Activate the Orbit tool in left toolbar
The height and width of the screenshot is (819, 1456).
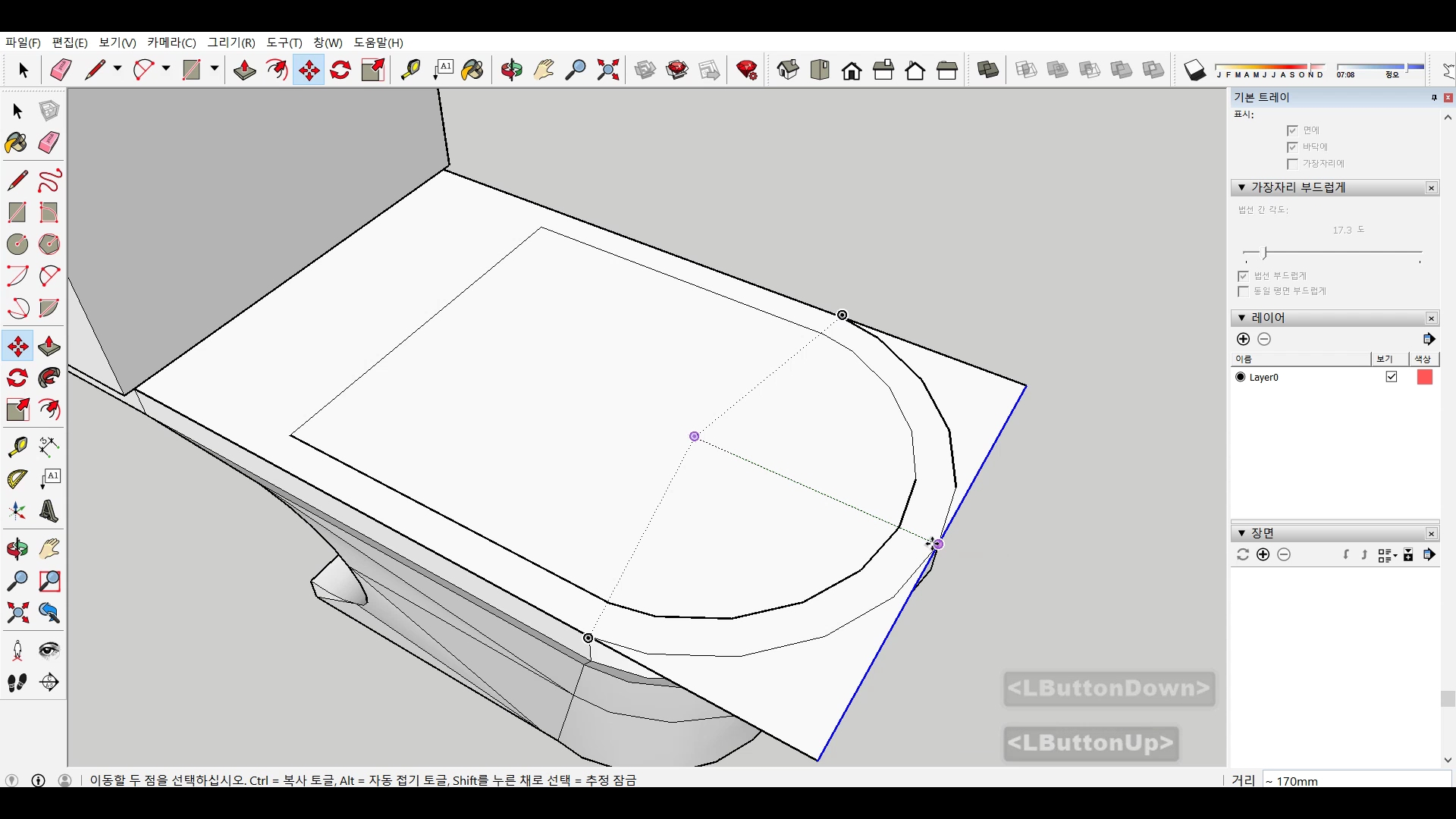17,549
